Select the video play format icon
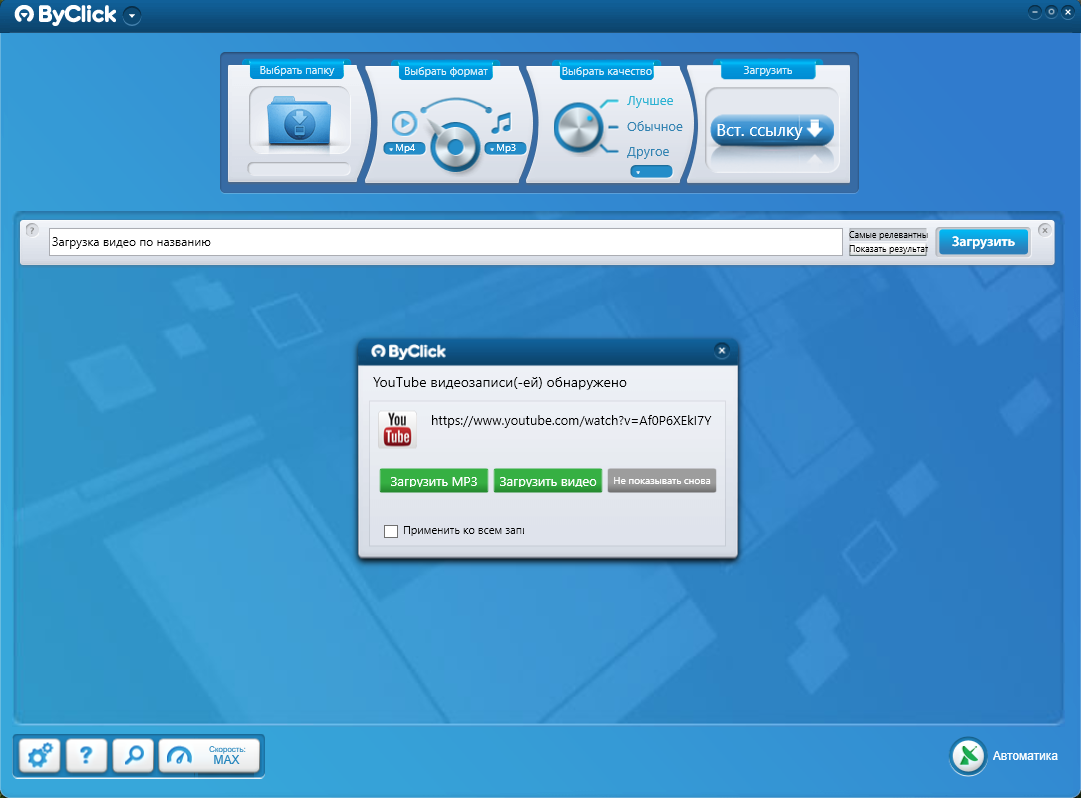1081x798 pixels. point(404,123)
